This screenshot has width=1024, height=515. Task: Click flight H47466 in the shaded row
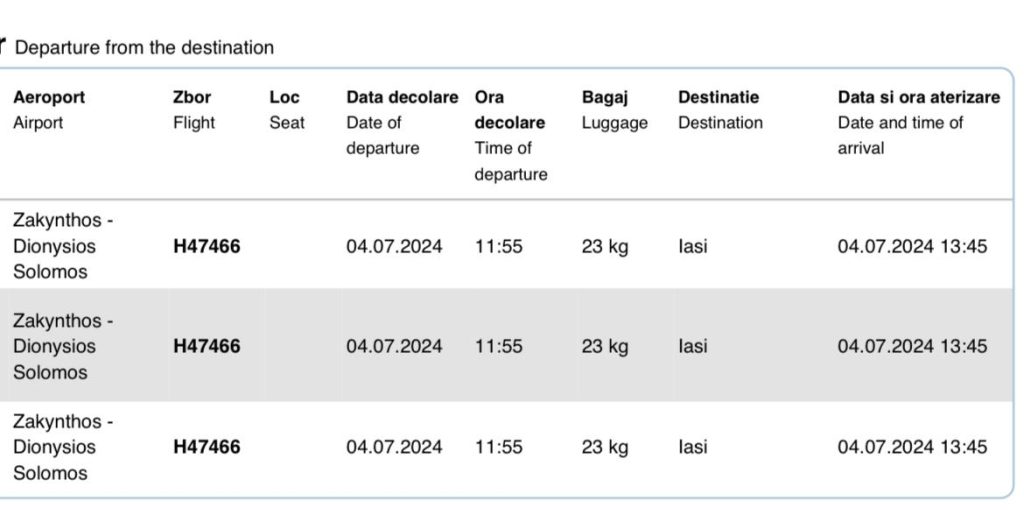[x=206, y=346]
